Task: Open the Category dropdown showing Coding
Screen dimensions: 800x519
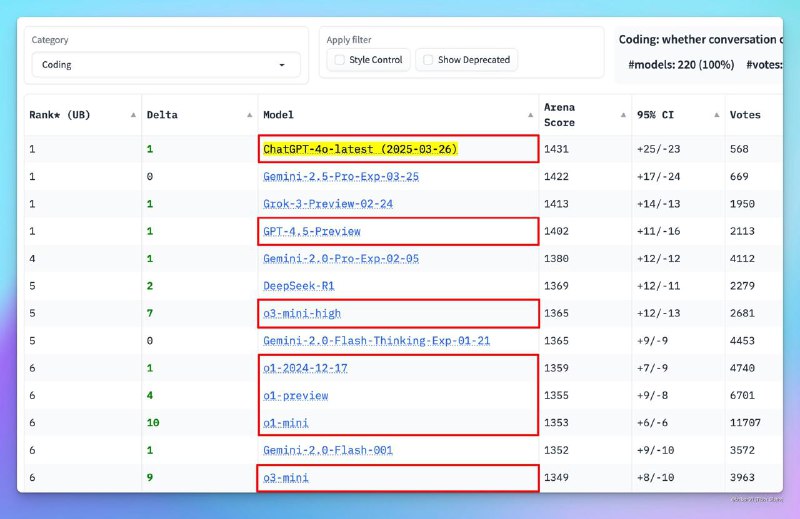Action: click(x=166, y=65)
